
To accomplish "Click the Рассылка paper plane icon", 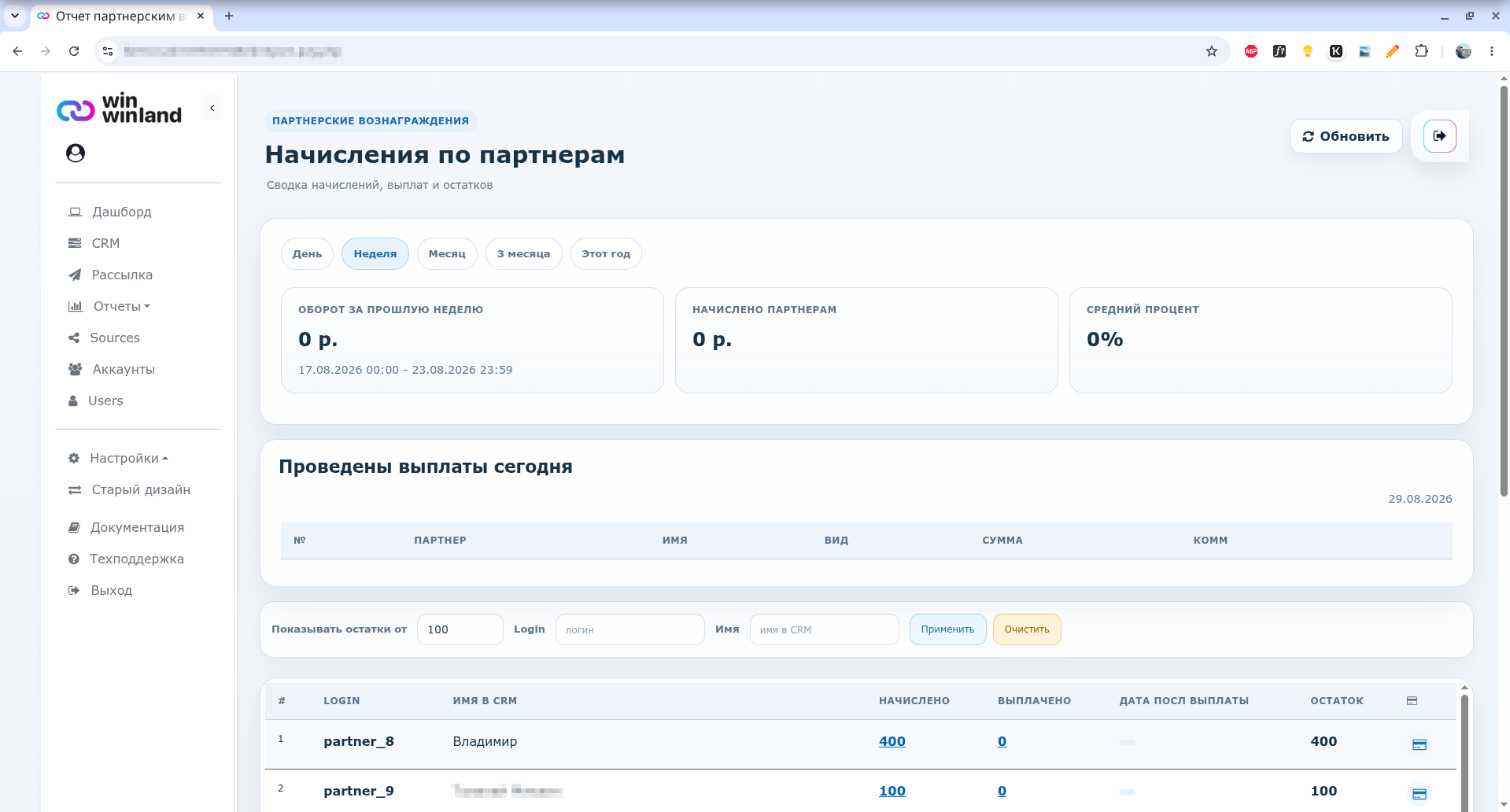I will tap(75, 275).
